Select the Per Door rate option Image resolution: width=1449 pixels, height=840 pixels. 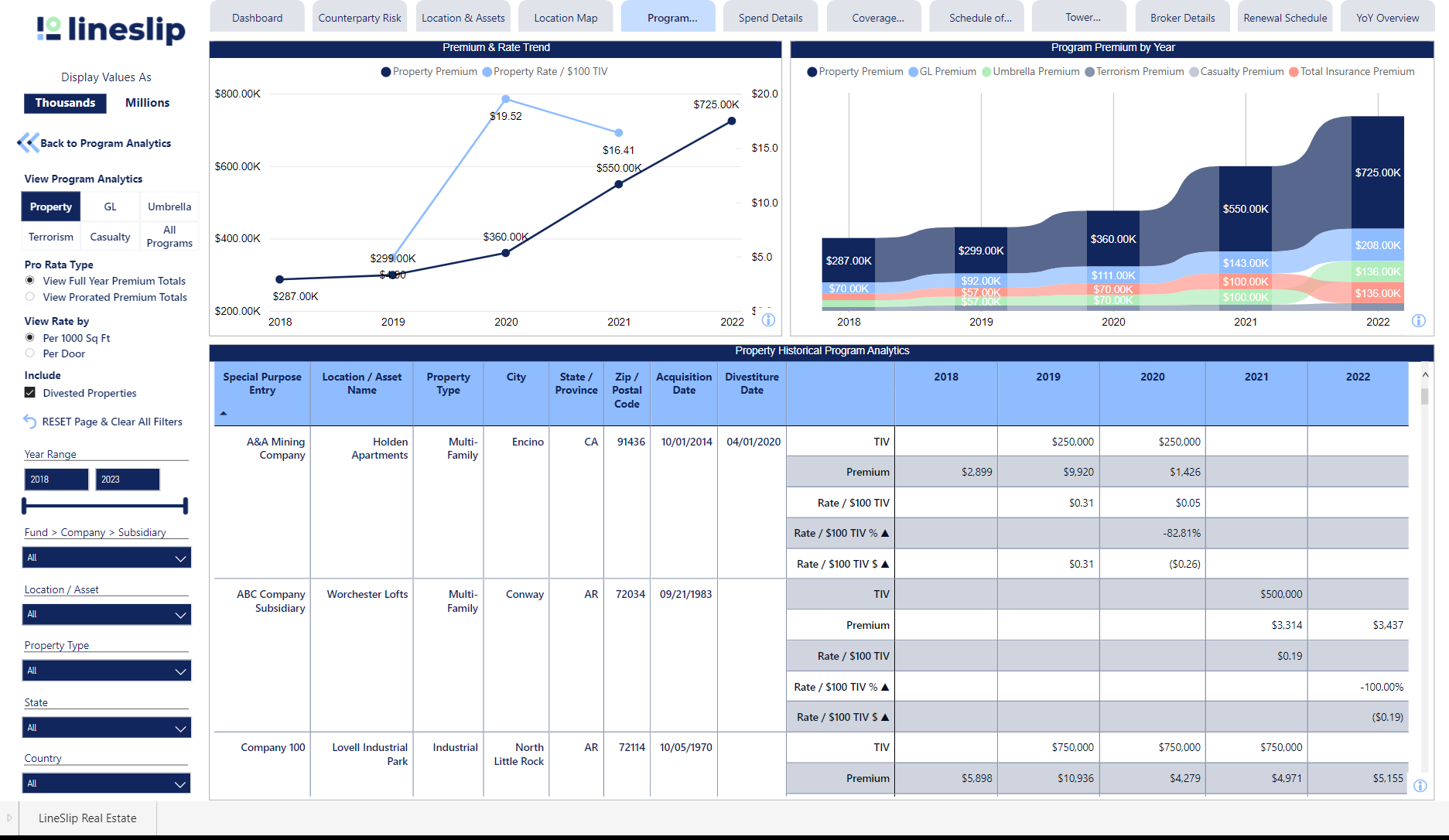(x=30, y=353)
